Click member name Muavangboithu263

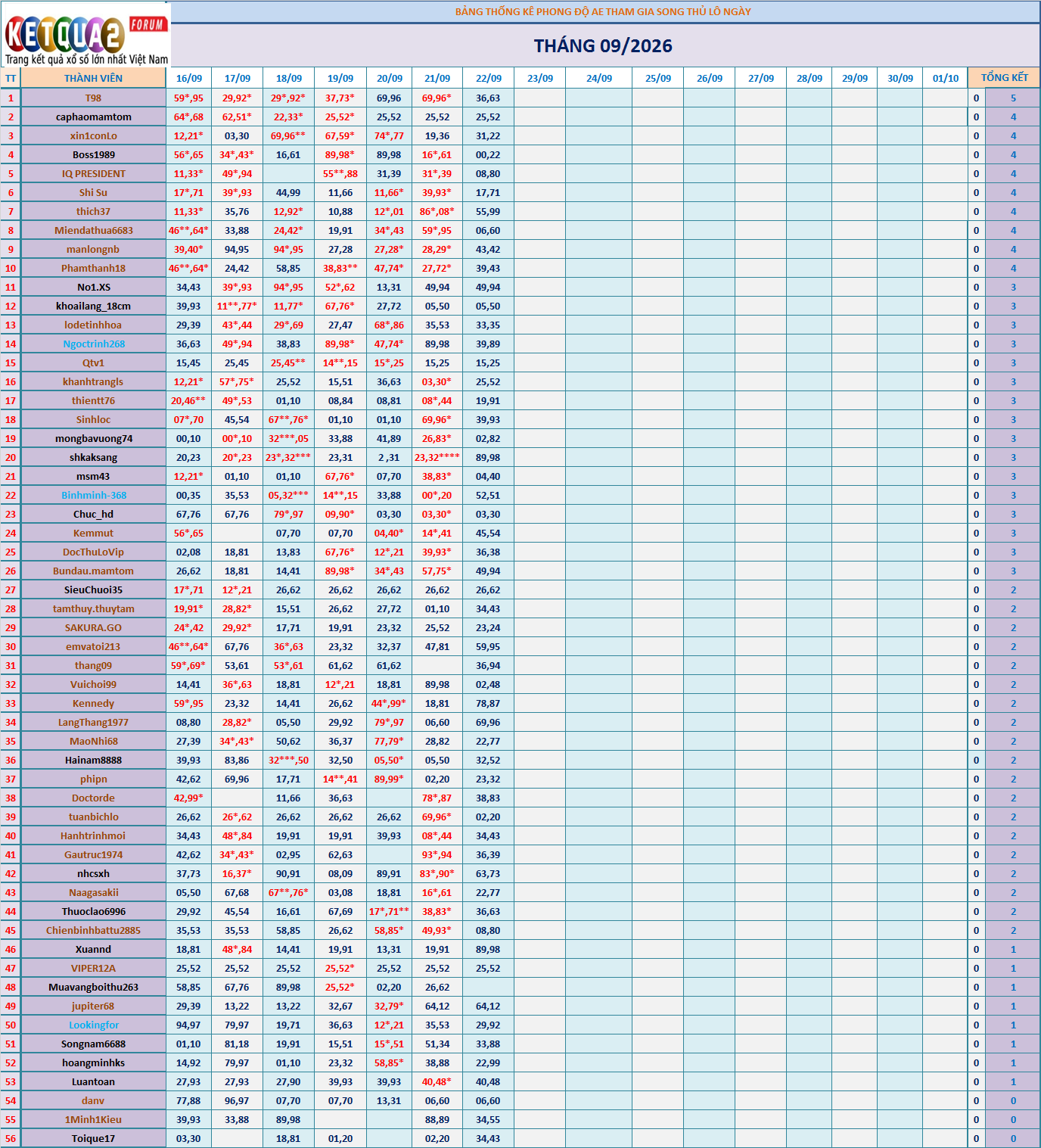[x=93, y=988]
